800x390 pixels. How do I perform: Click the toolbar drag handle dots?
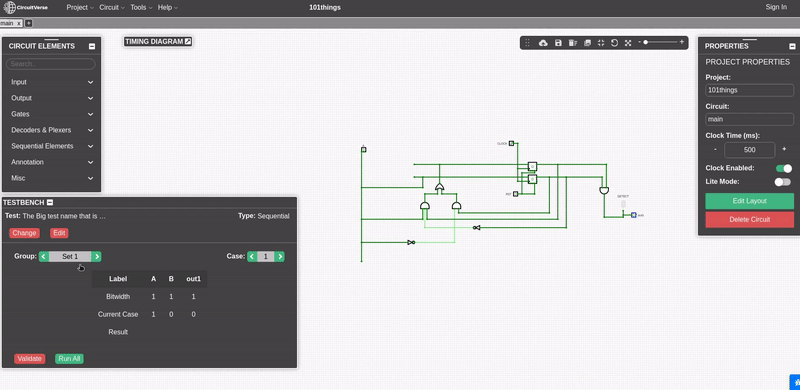coord(528,43)
